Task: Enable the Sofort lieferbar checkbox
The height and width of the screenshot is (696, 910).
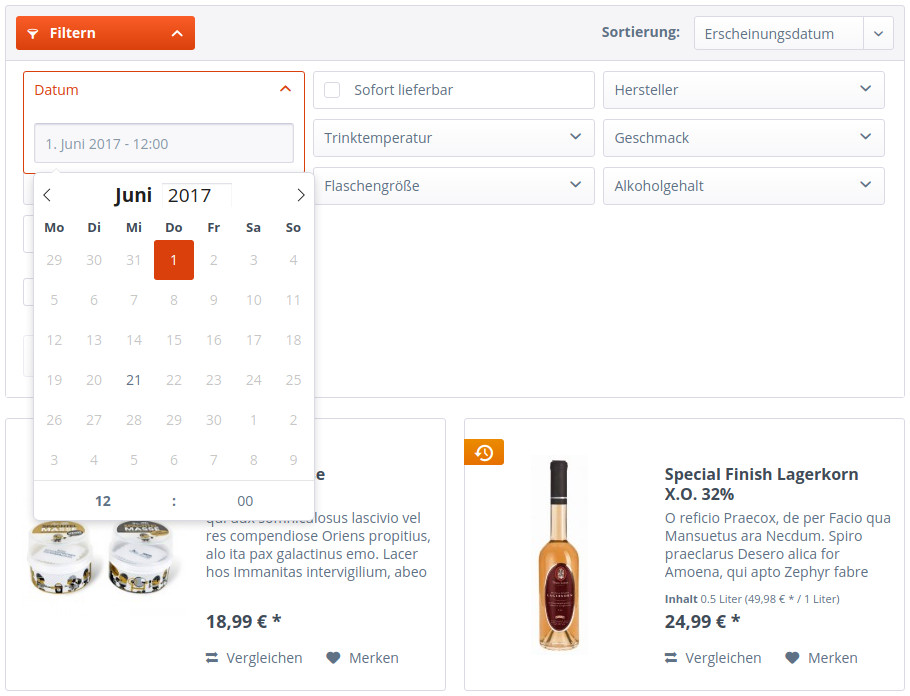Action: pyautogui.click(x=331, y=90)
